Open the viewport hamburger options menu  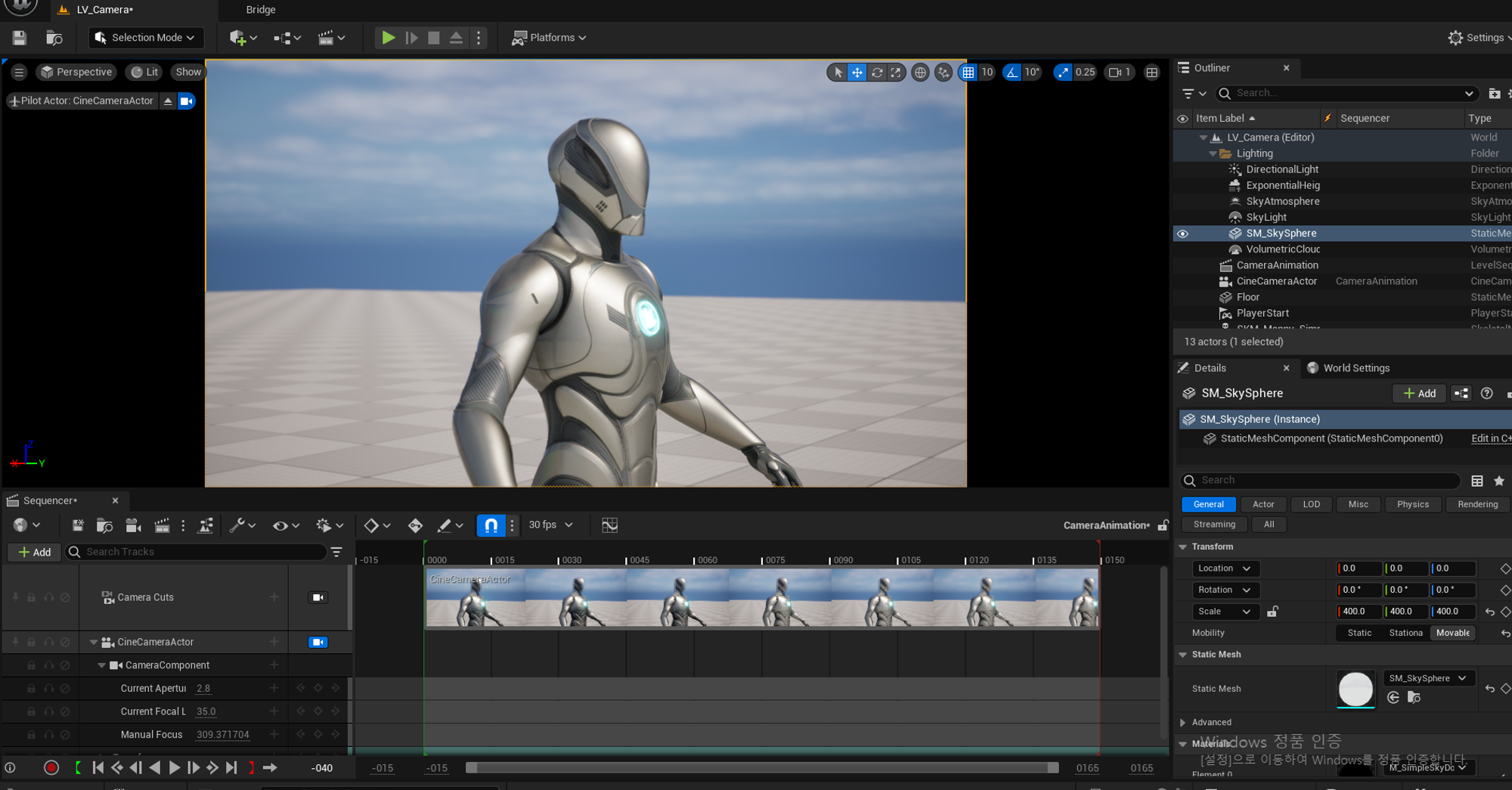click(x=19, y=72)
